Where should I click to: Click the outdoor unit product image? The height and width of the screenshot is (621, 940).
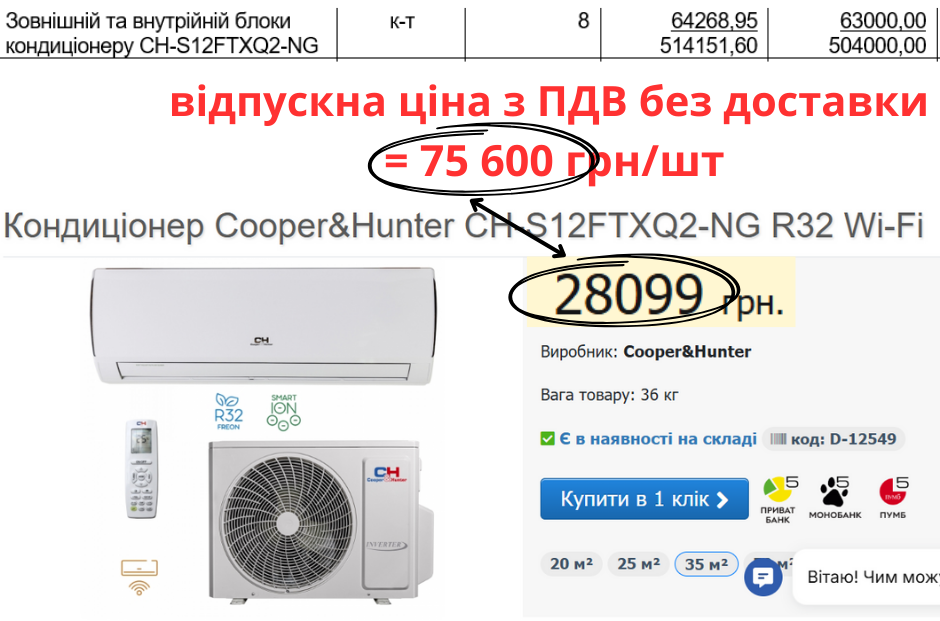320,520
